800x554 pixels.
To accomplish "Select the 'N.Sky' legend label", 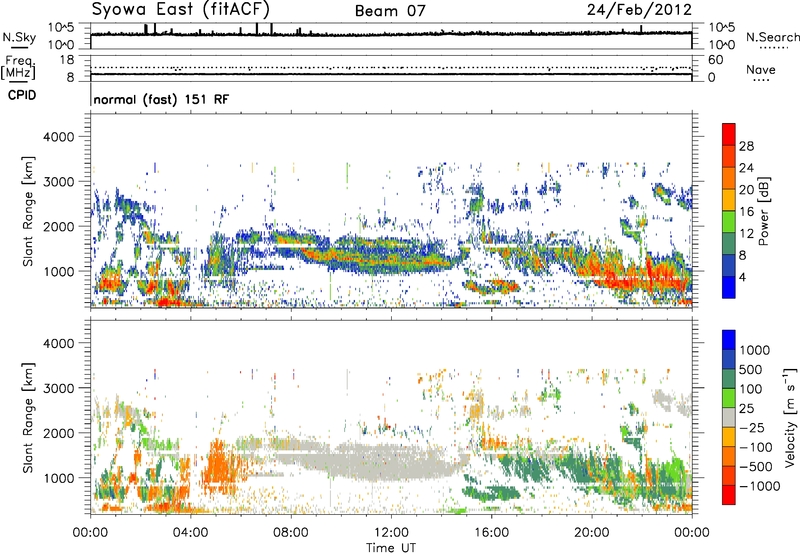I will tap(19, 38).
